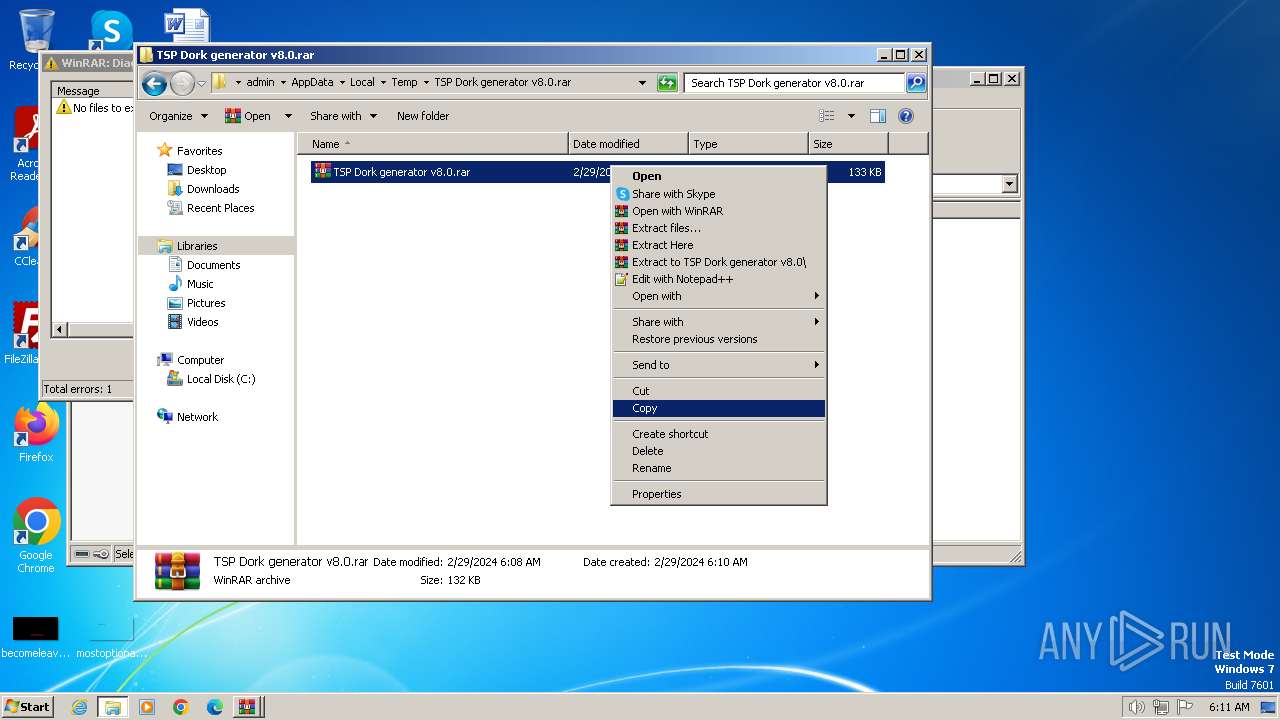Expand the Share with submenu in context menu

719,322
